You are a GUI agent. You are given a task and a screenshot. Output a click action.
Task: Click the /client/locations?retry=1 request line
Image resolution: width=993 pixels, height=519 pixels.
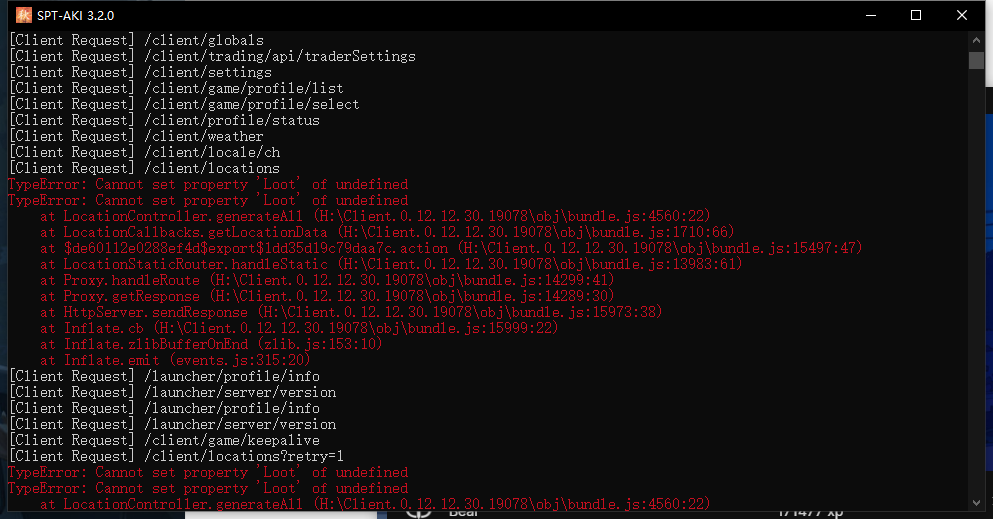point(176,456)
